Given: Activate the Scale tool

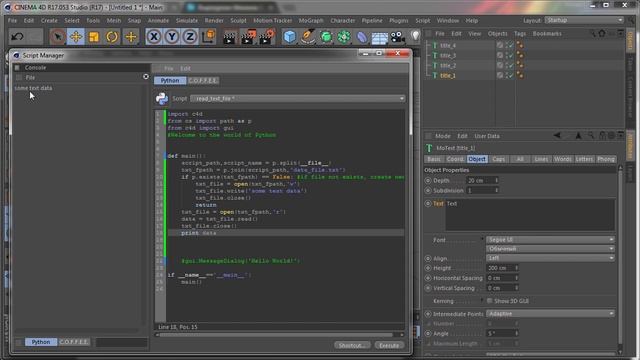Looking at the screenshot, I should pyautogui.click(x=94, y=37).
